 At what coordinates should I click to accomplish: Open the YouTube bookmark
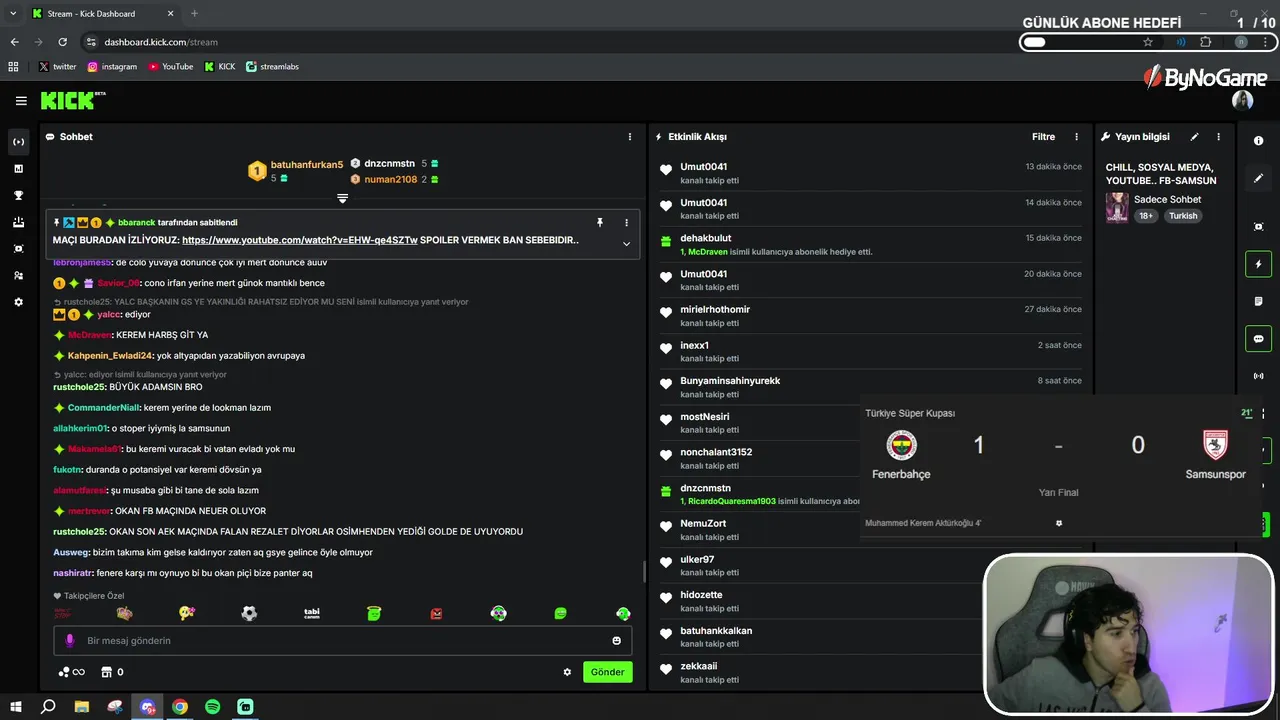(170, 67)
